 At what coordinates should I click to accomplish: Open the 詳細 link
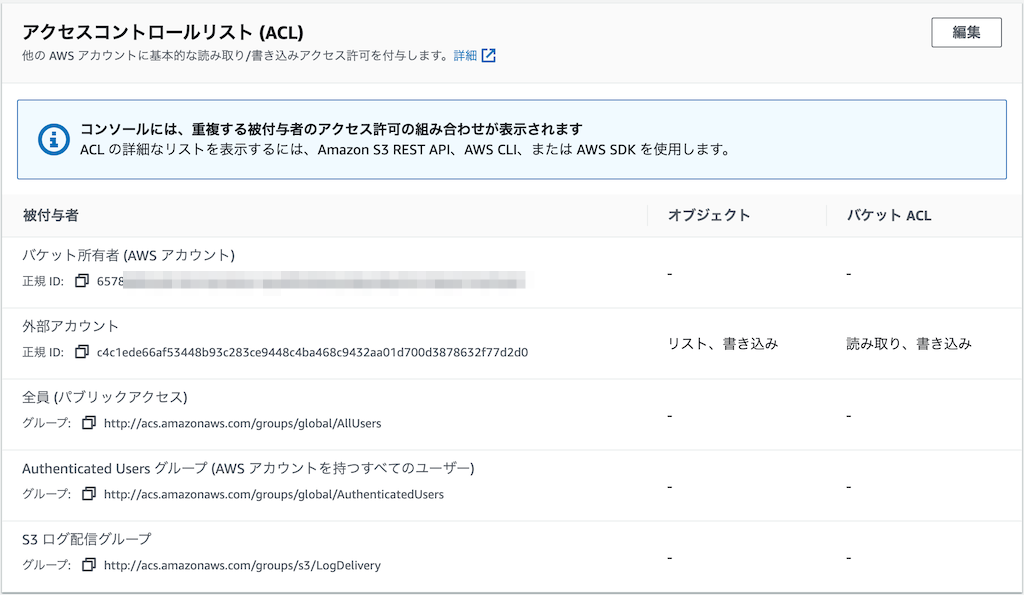465,56
